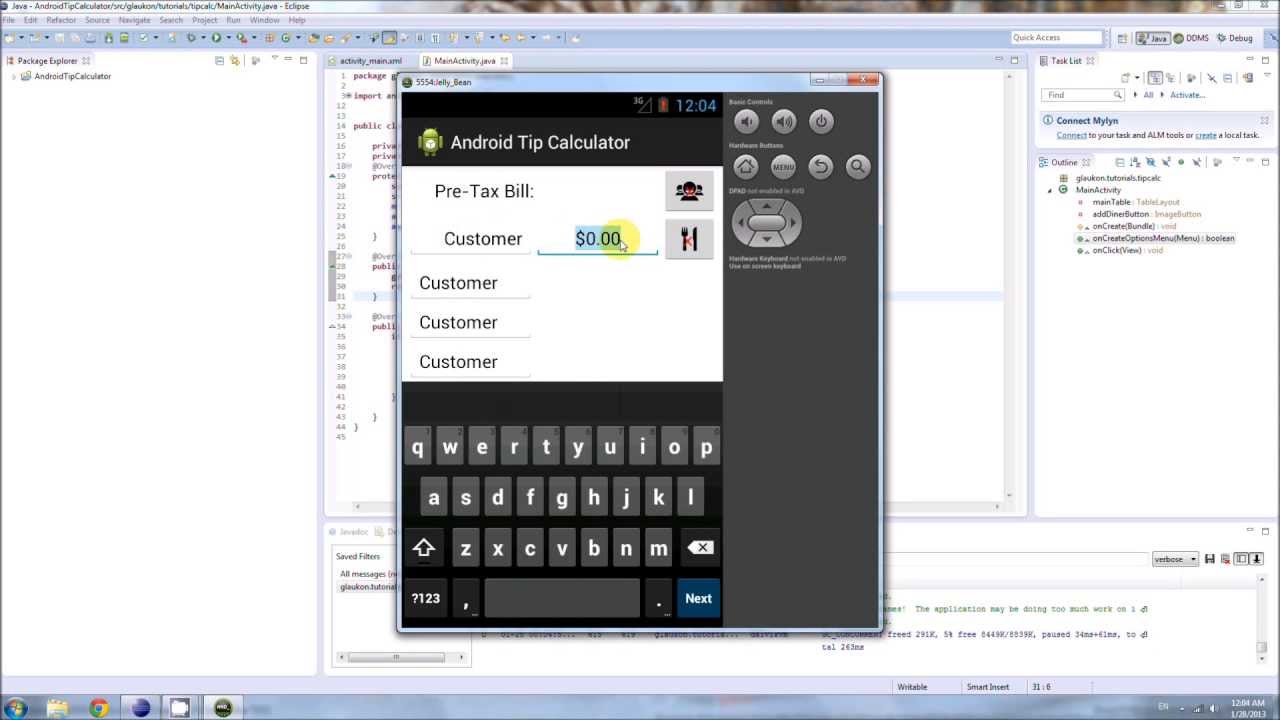Click File Explorer icon in taskbar
Screen dimensions: 1280x720
pos(57,708)
